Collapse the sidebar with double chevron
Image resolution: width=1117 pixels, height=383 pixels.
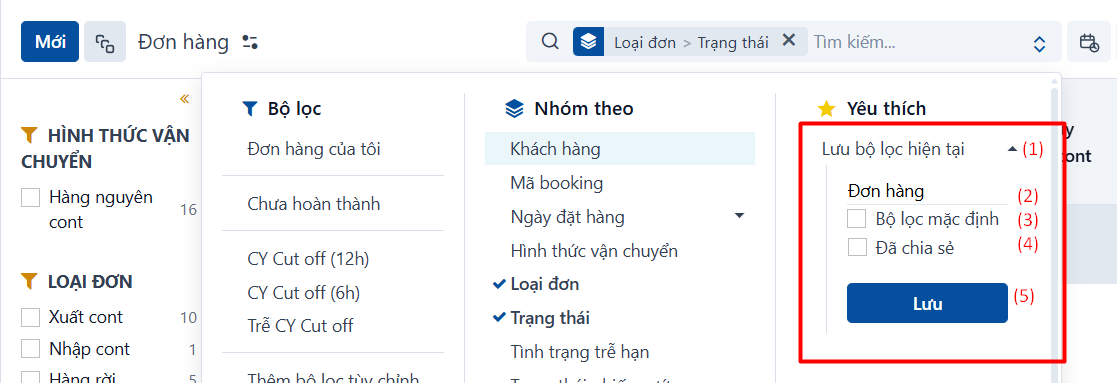click(x=185, y=98)
